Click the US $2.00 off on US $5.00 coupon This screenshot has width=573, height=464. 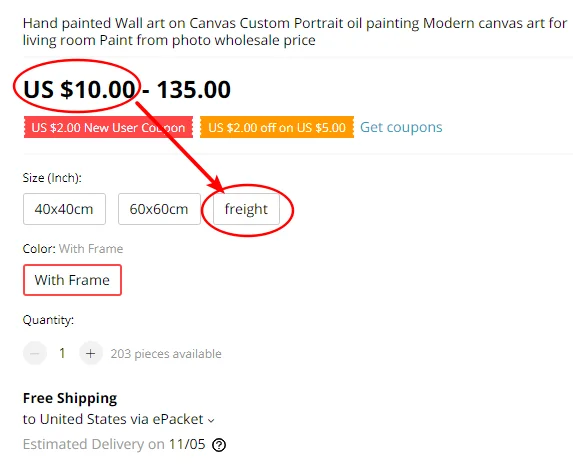(x=277, y=127)
